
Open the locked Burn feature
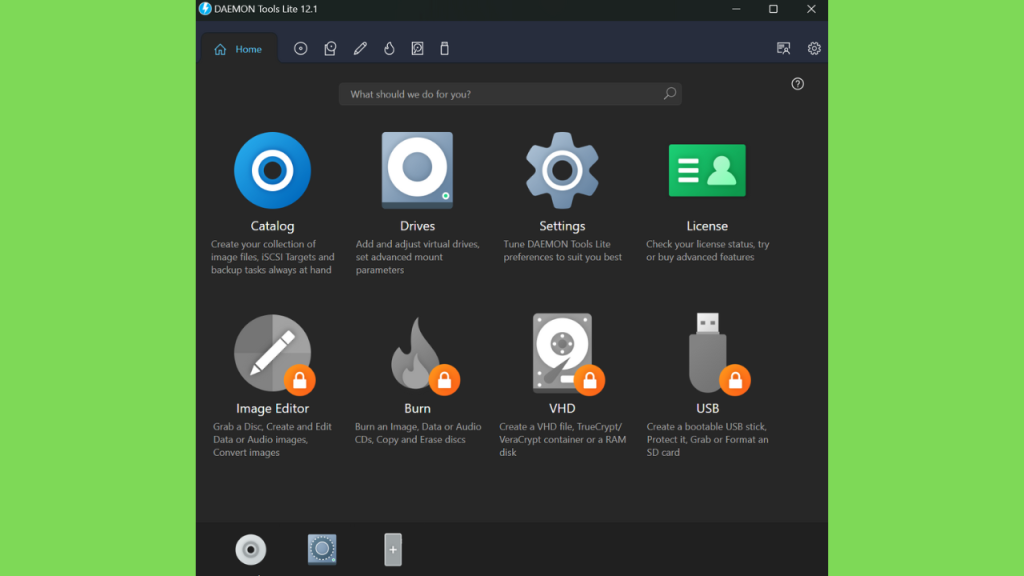coord(417,353)
